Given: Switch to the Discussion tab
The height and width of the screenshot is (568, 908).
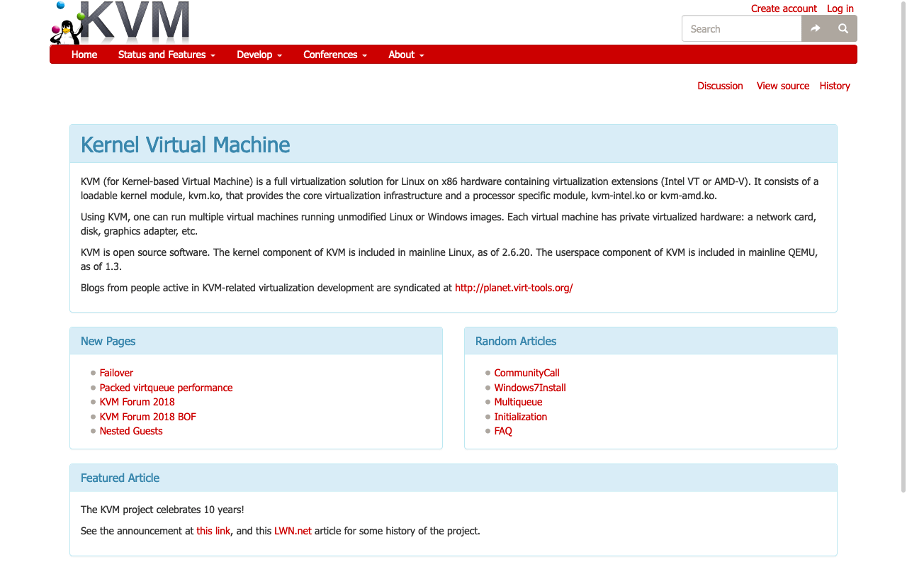Looking at the screenshot, I should 720,86.
